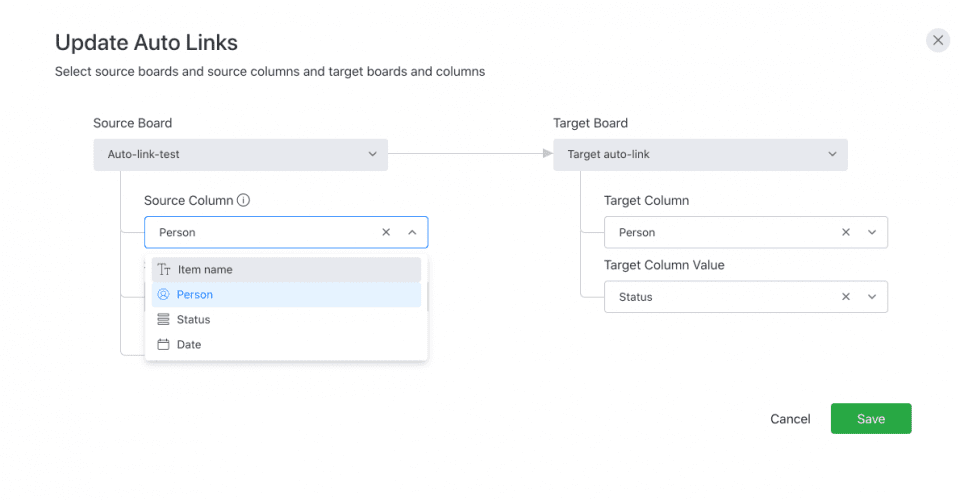Expand the Target Column Value dropdown chevron
960x500 pixels.
click(x=872, y=297)
